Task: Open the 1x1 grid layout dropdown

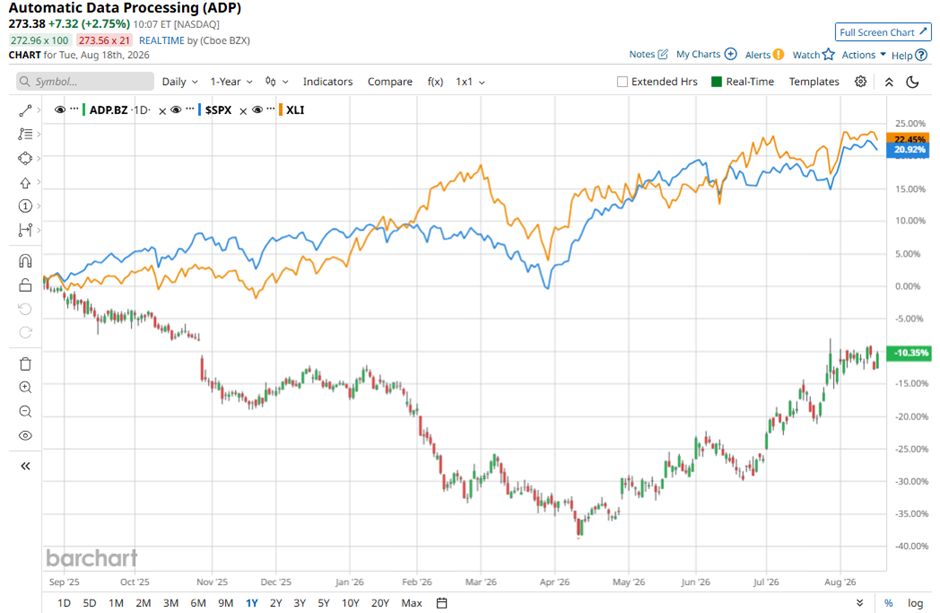Action: (x=470, y=81)
